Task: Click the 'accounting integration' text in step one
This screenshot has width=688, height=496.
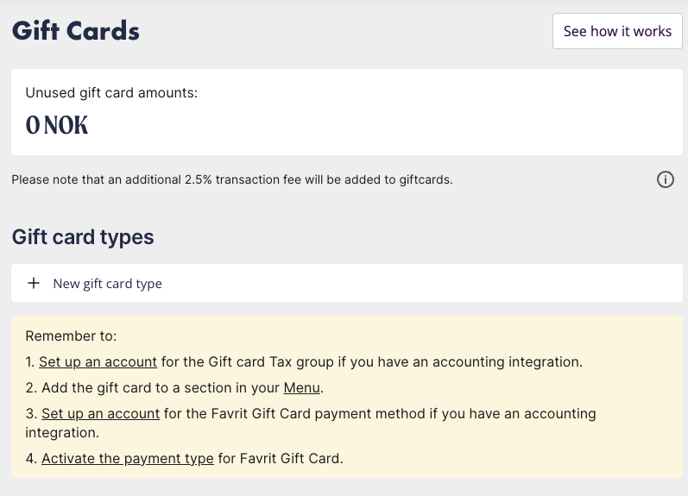Action: pyautogui.click(x=507, y=362)
